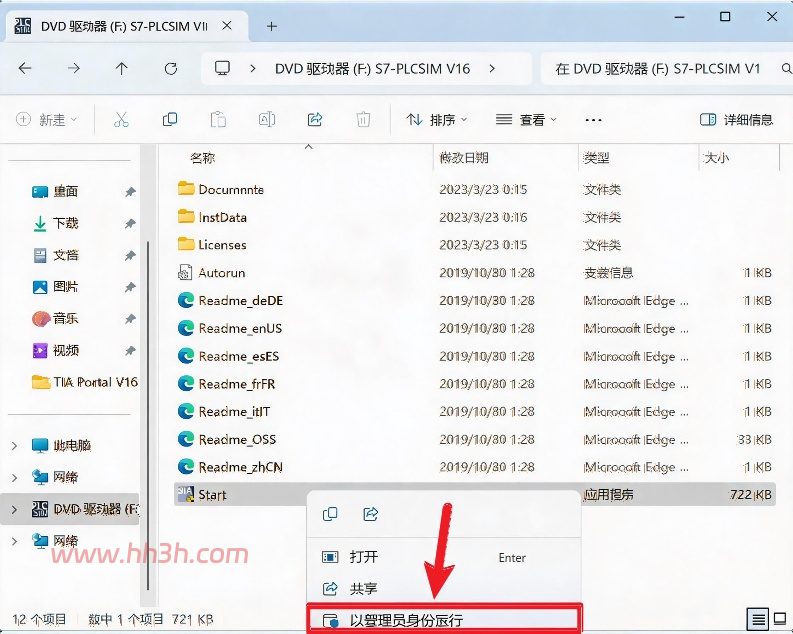Unpin 下载 from quick access

[130, 223]
